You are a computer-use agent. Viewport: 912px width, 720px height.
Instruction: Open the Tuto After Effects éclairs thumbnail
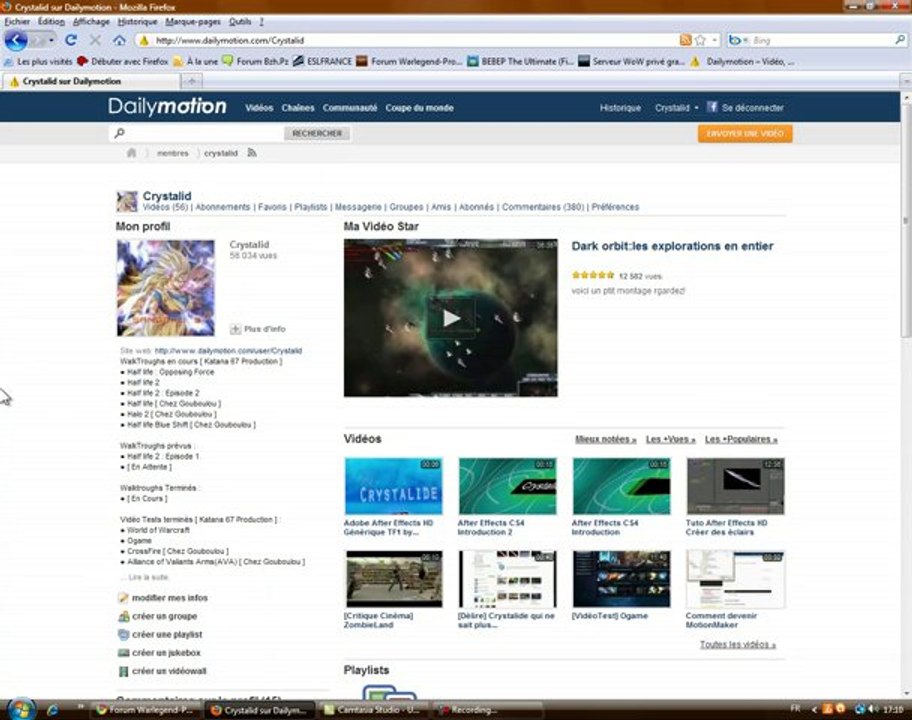click(735, 486)
